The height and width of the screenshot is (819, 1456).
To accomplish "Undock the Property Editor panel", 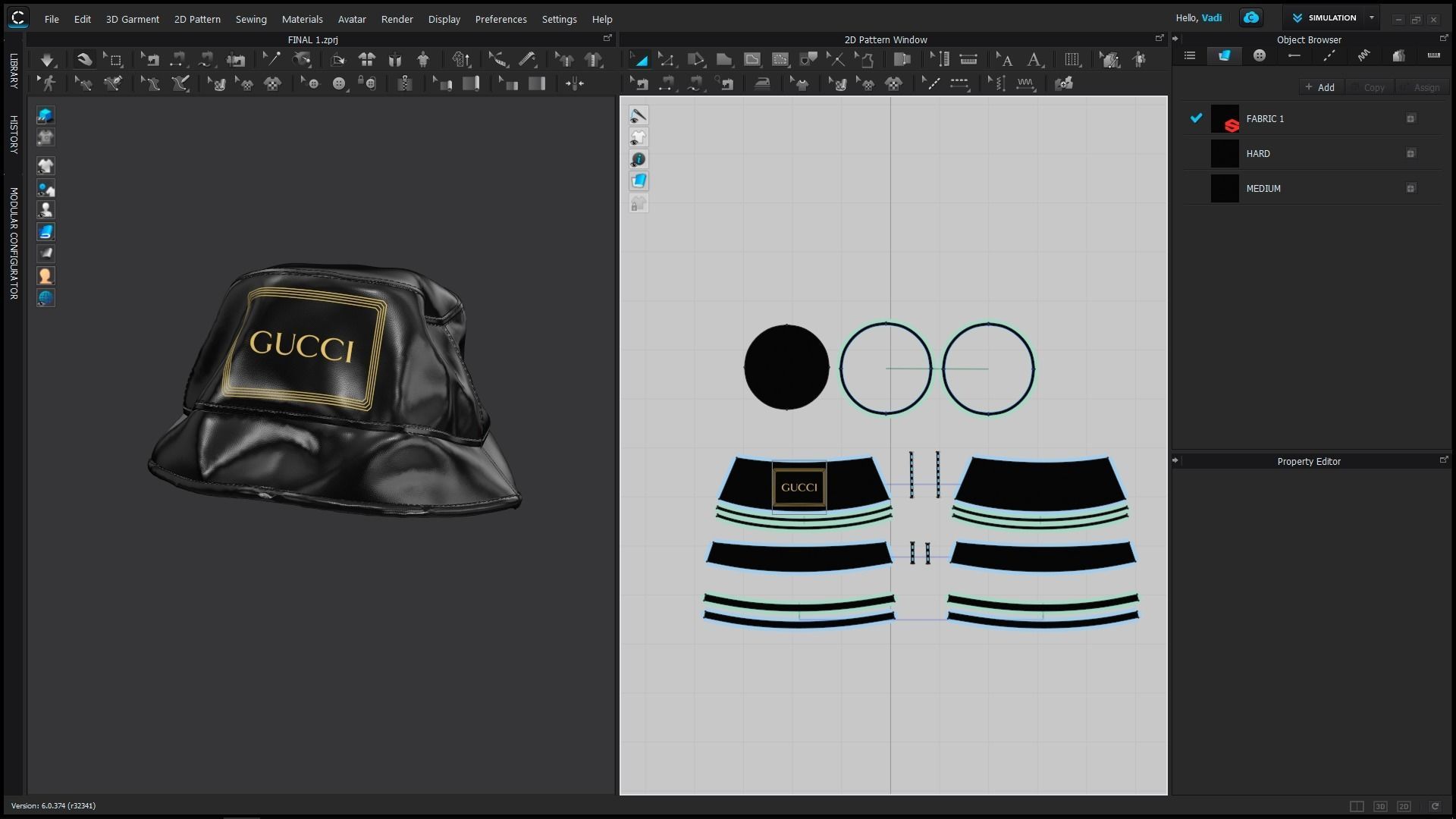I will (1444, 460).
